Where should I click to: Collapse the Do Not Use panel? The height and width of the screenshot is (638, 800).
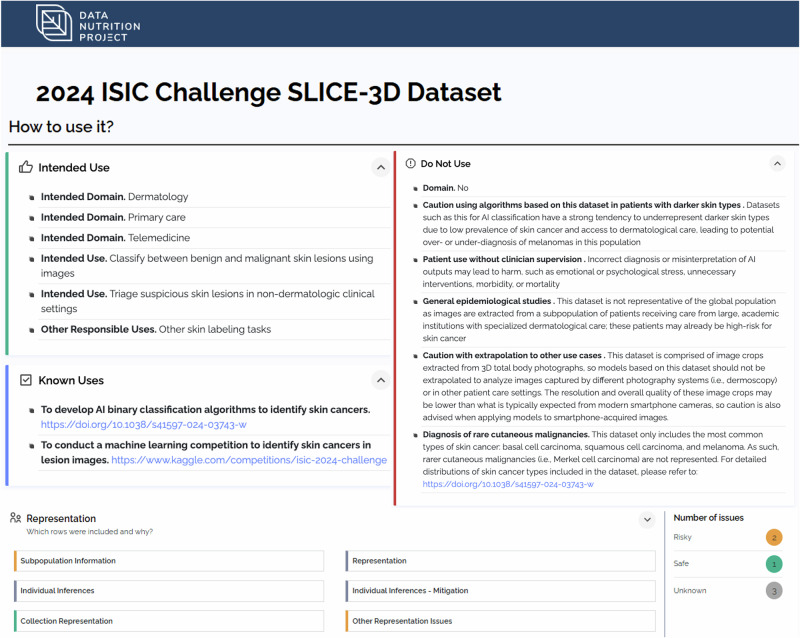777,163
